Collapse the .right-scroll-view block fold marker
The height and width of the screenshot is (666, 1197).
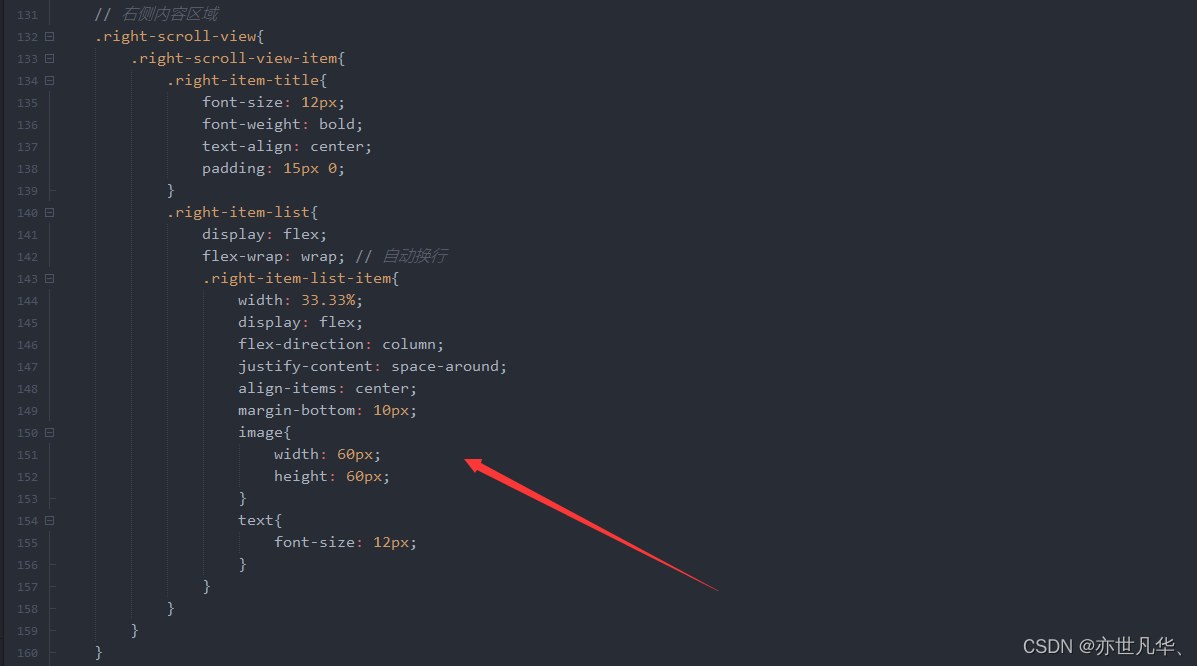pos(50,36)
